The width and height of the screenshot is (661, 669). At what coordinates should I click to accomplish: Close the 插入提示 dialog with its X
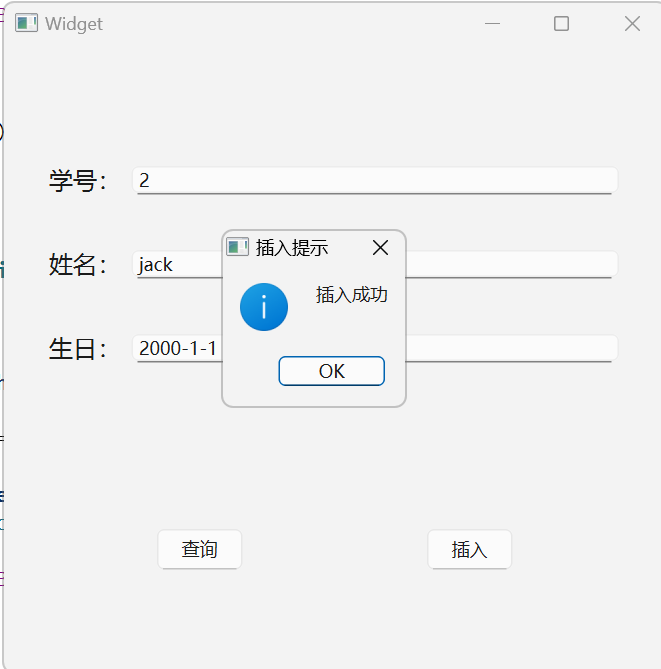point(380,247)
